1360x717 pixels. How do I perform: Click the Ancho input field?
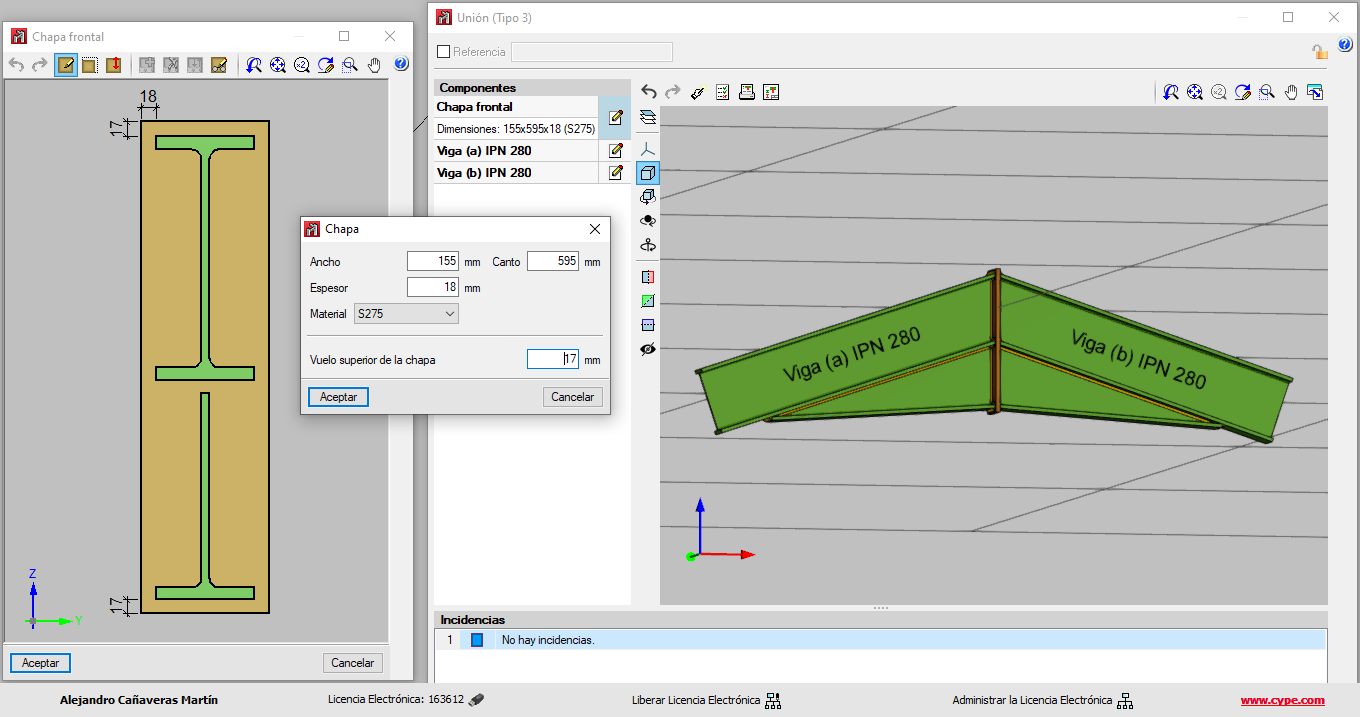point(432,262)
